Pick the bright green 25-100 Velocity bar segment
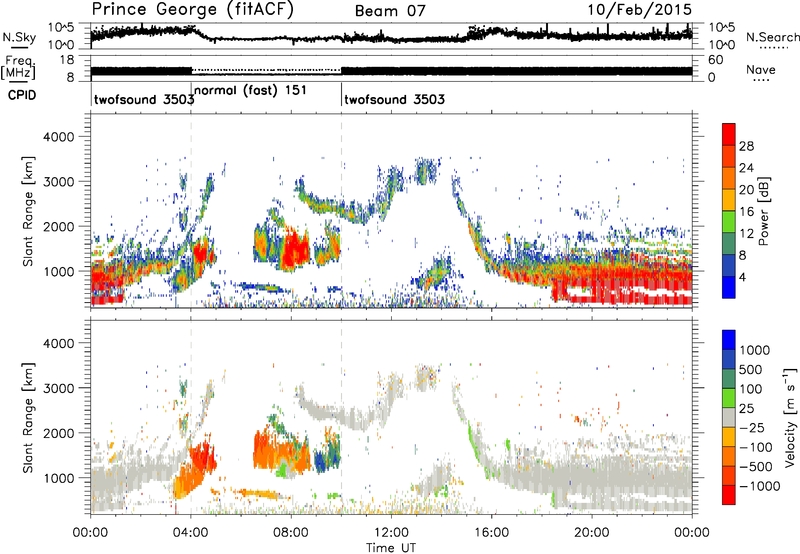 tap(729, 398)
